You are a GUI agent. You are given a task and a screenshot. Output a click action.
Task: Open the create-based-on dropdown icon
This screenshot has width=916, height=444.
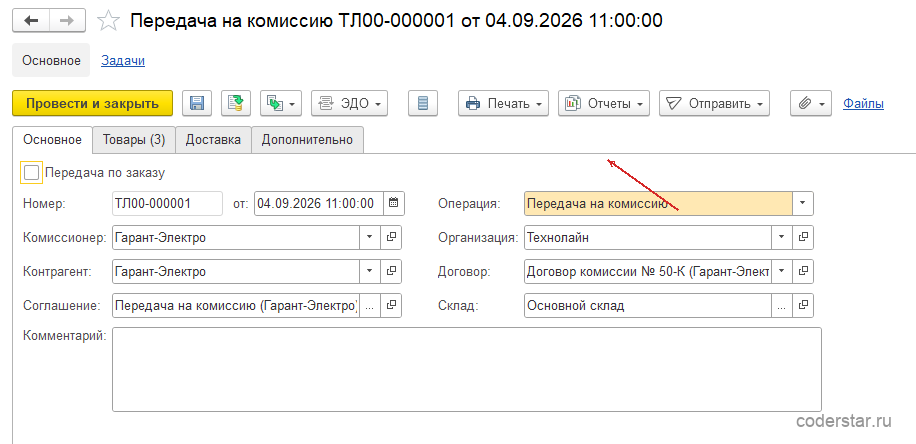pyautogui.click(x=280, y=104)
